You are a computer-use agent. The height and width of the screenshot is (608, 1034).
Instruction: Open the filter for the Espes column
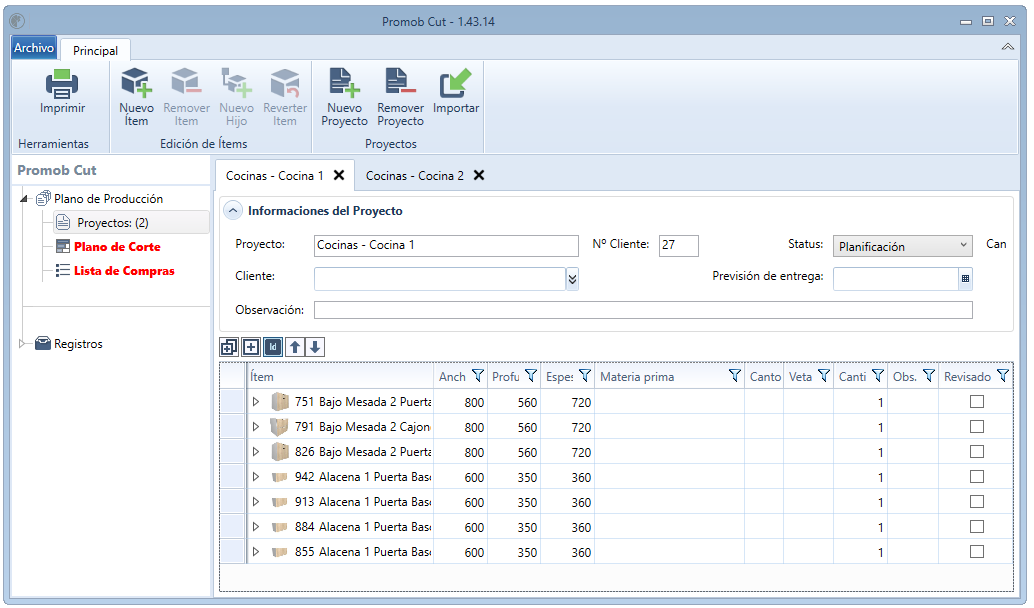(585, 376)
